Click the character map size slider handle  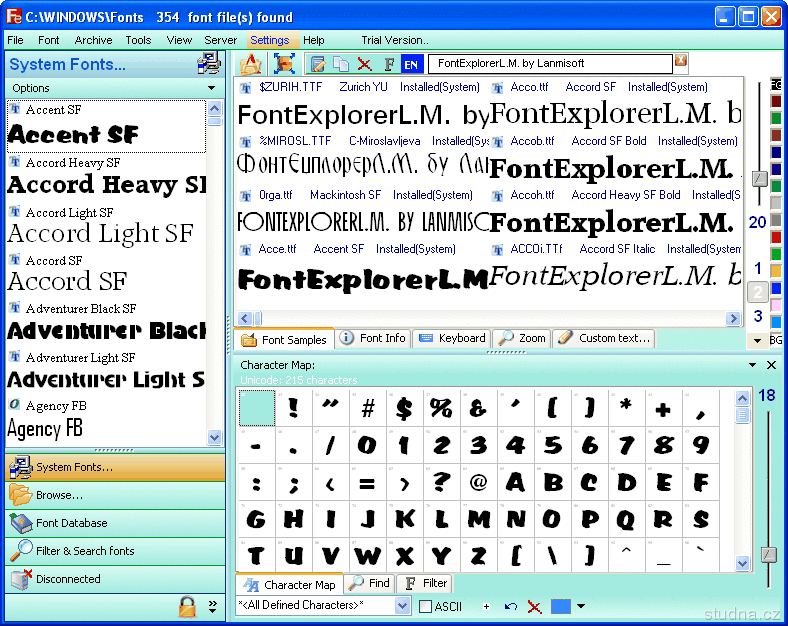[x=768, y=555]
